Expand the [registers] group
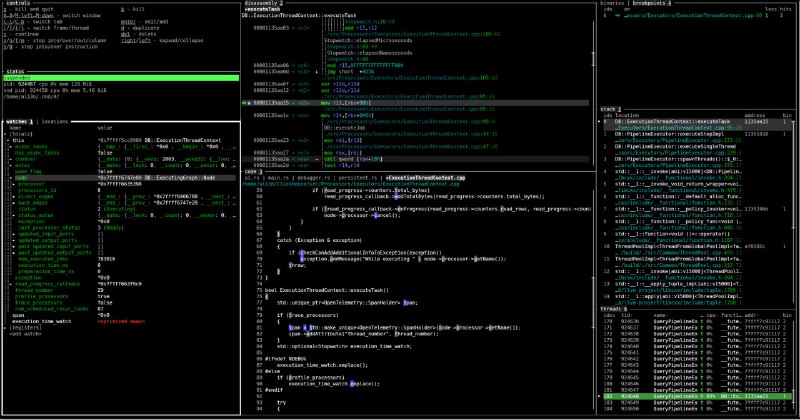The height and width of the screenshot is (420, 800). point(6,328)
